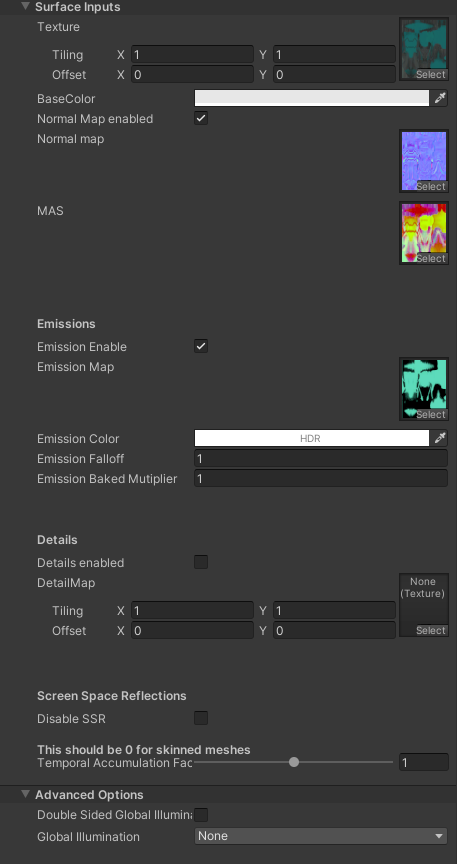Click Select on the DetailMap slot
The width and height of the screenshot is (457, 864).
click(x=431, y=630)
